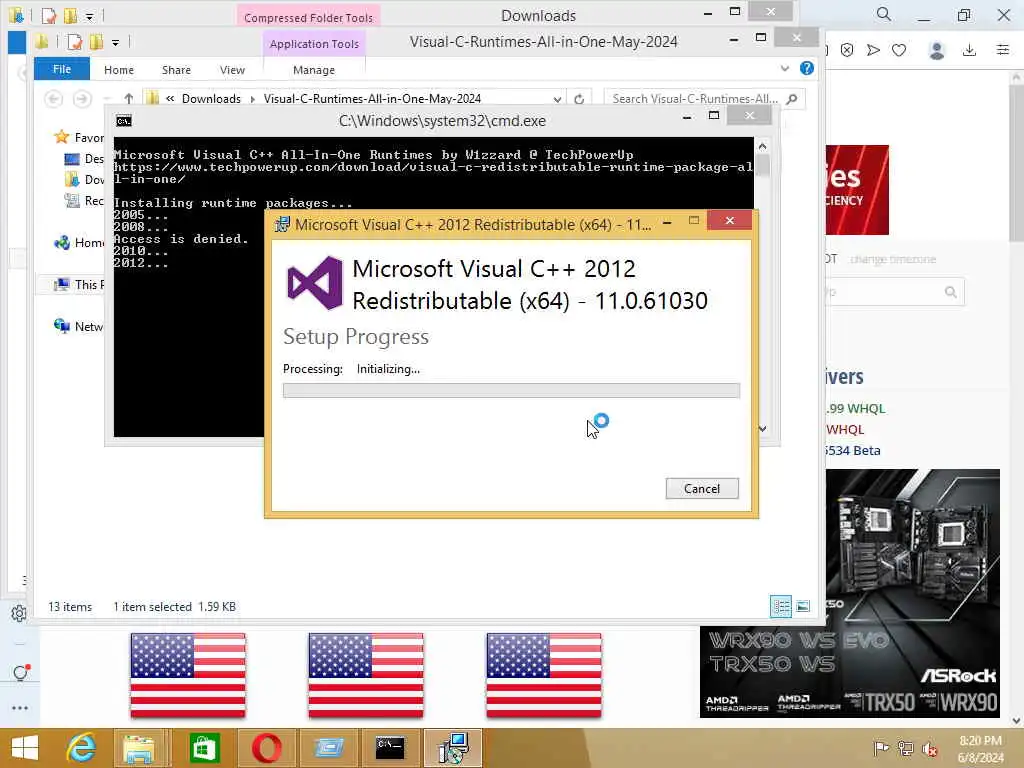Select Homegroup in the navigation pane
Viewport: 1024px width, 768px height.
pos(79,243)
